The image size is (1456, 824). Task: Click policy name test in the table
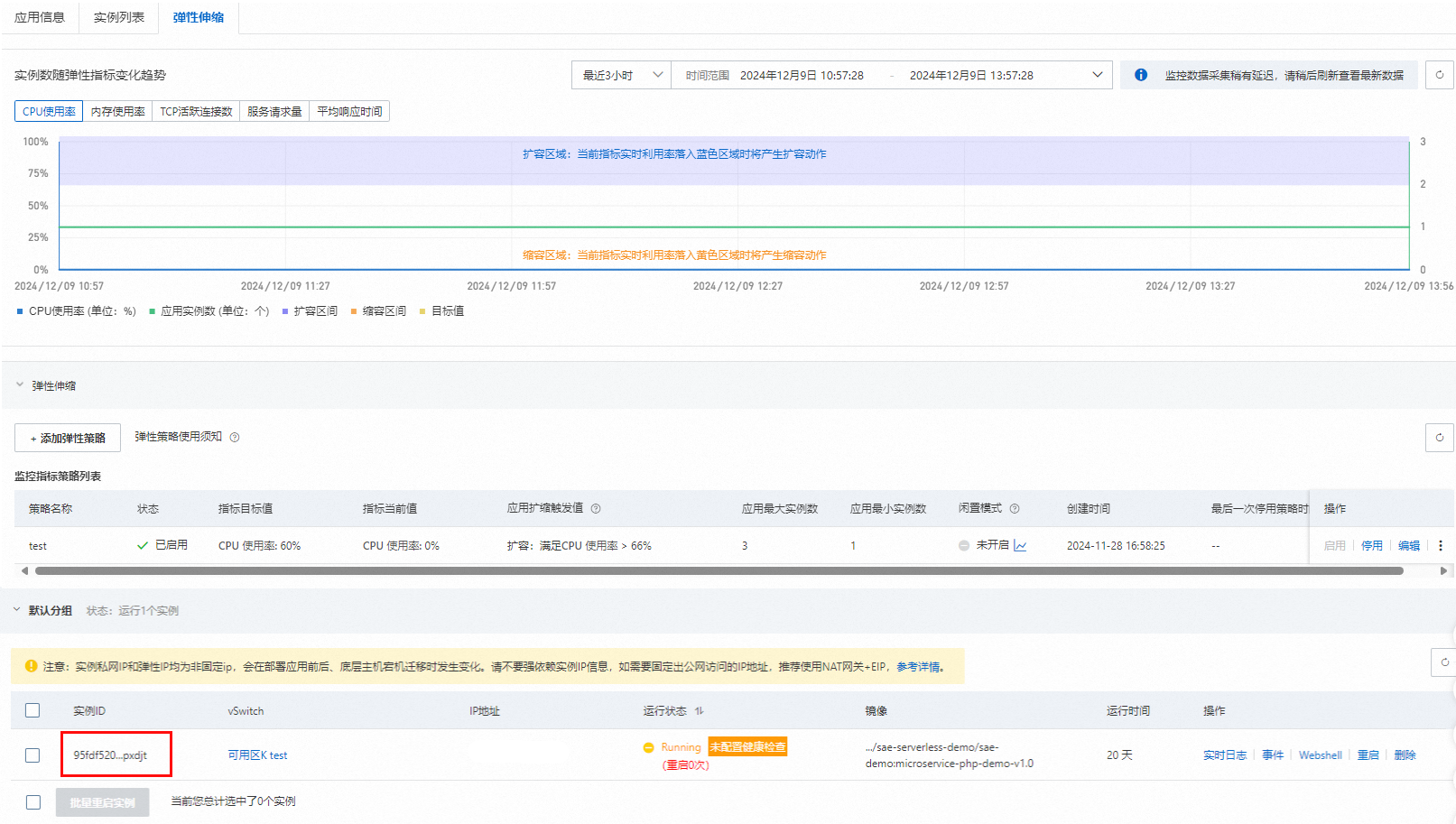coord(38,546)
